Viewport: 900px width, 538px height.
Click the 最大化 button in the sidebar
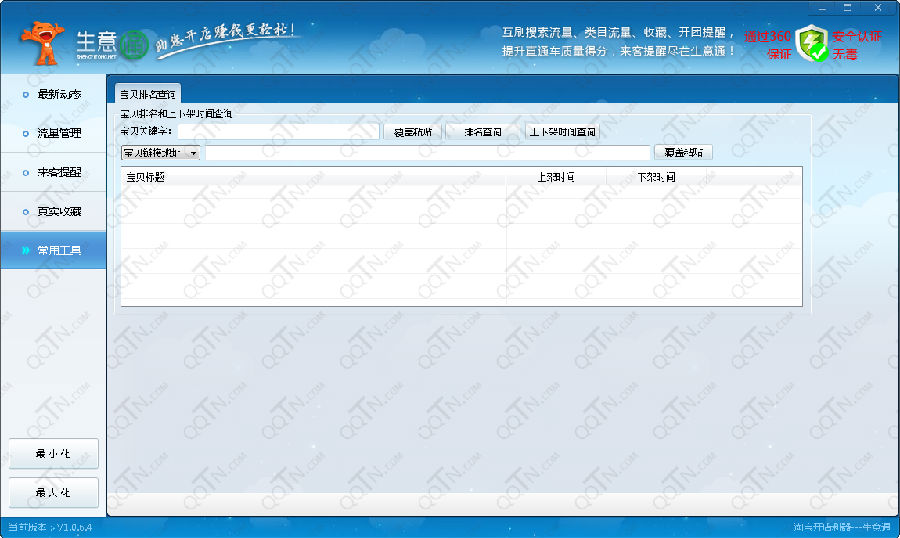coord(53,493)
